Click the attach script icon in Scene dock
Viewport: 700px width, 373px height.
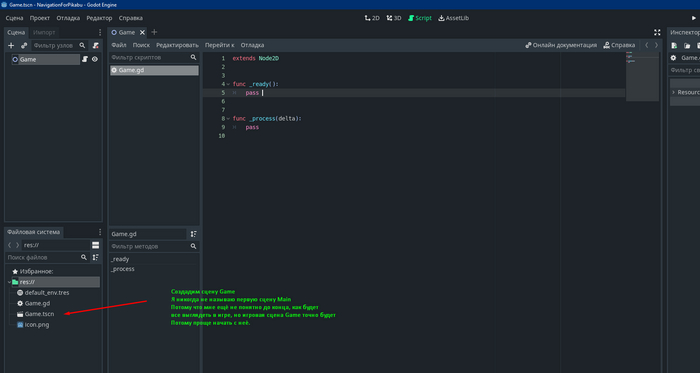click(x=96, y=46)
